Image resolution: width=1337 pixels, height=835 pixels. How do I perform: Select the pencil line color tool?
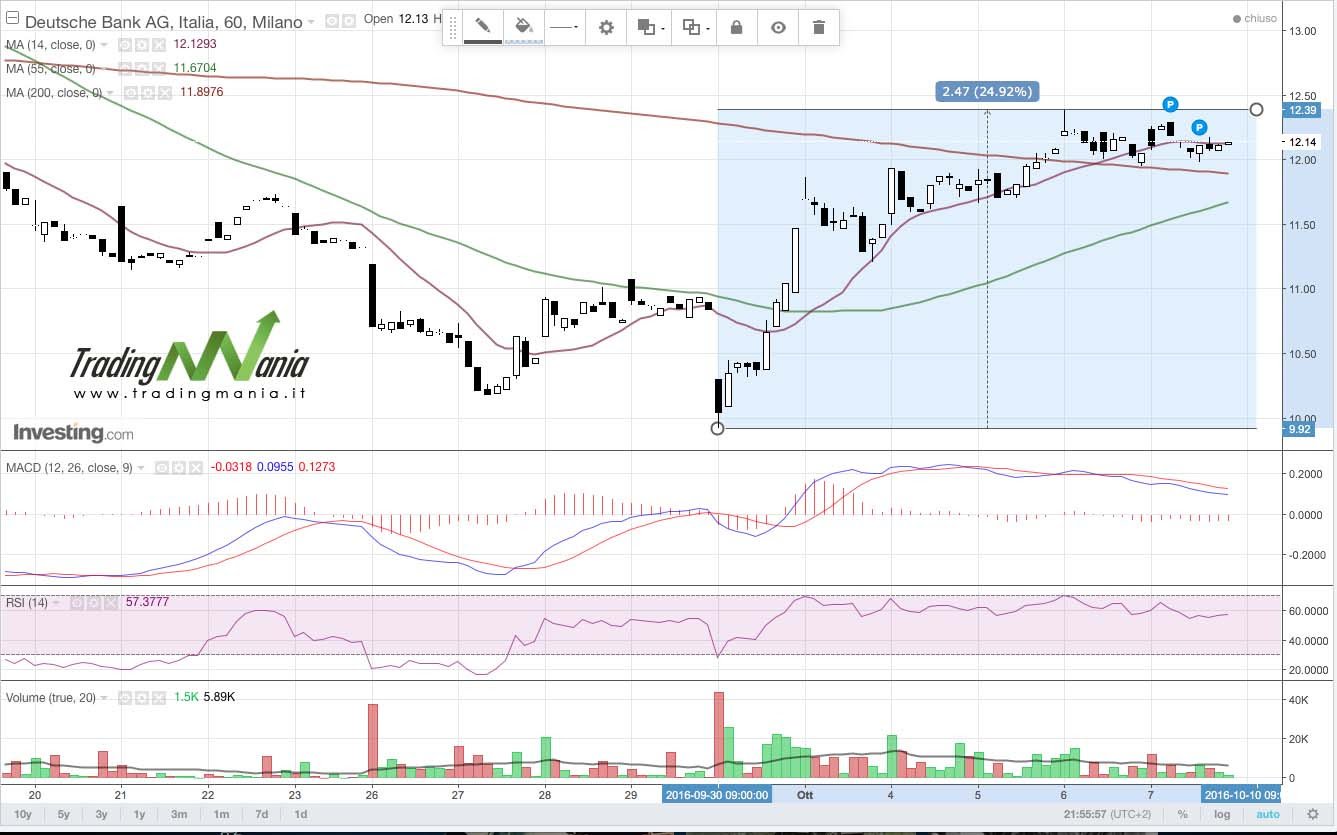483,27
